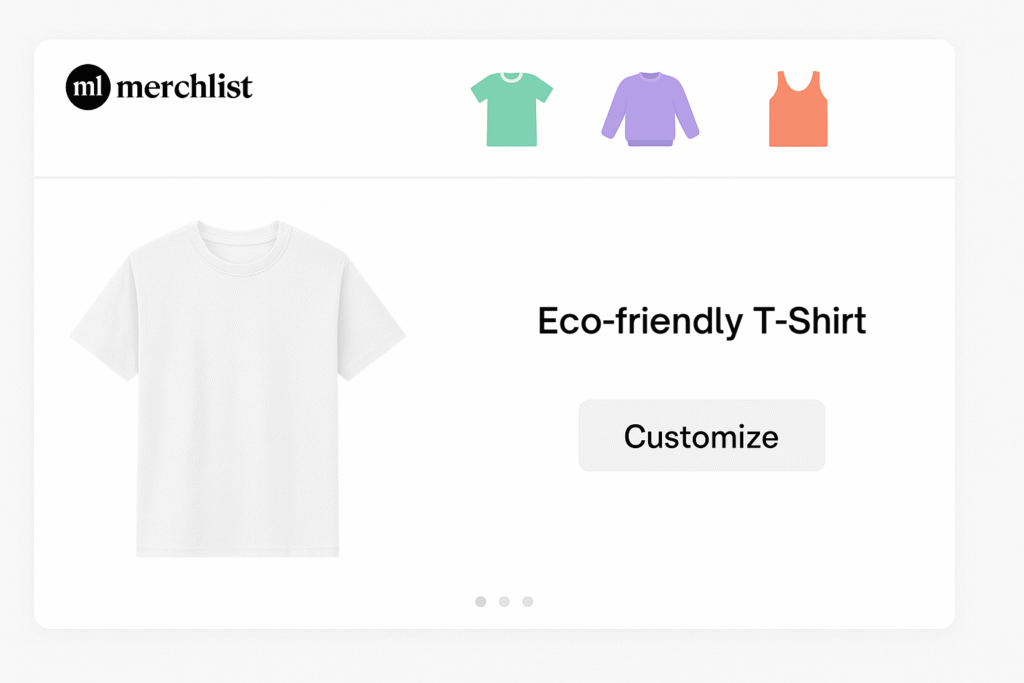Jump to the third carousel dot
This screenshot has height=683, width=1024.
(x=528, y=601)
